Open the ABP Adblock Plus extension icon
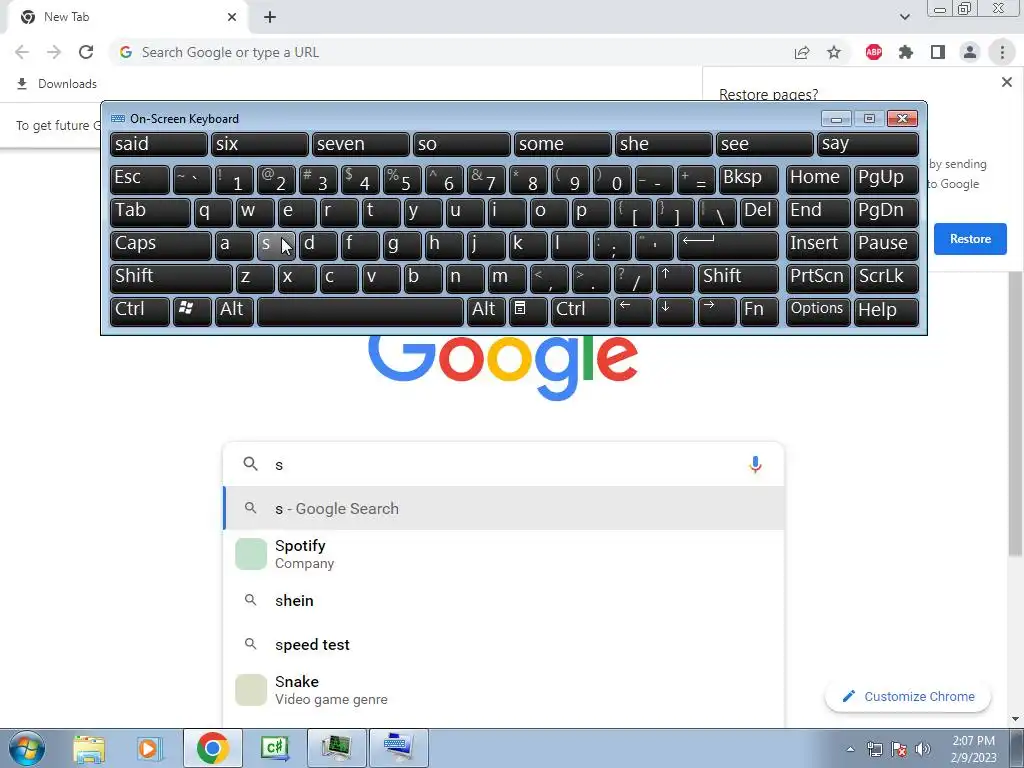Image resolution: width=1024 pixels, height=768 pixels. pyautogui.click(x=874, y=52)
